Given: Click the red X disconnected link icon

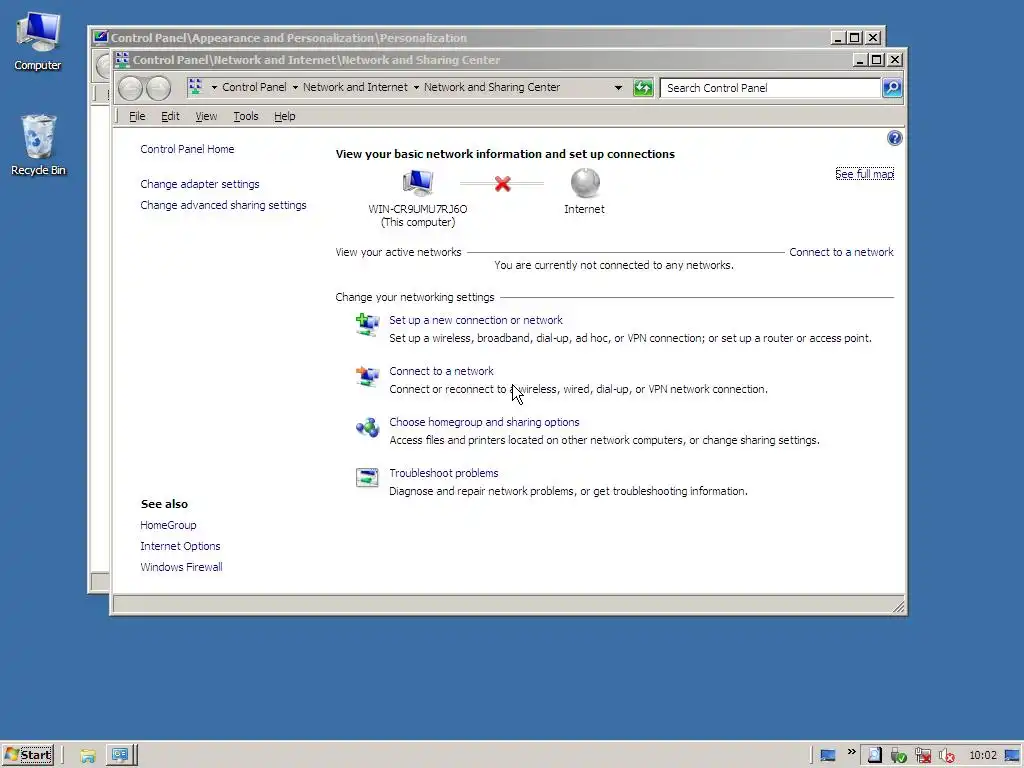Looking at the screenshot, I should click(502, 184).
